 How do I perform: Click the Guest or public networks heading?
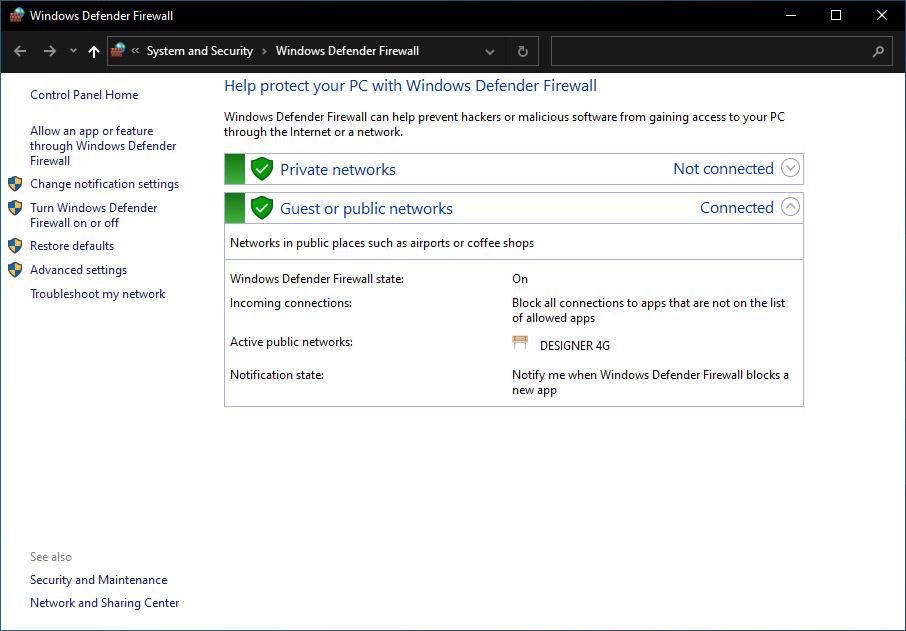pos(366,208)
